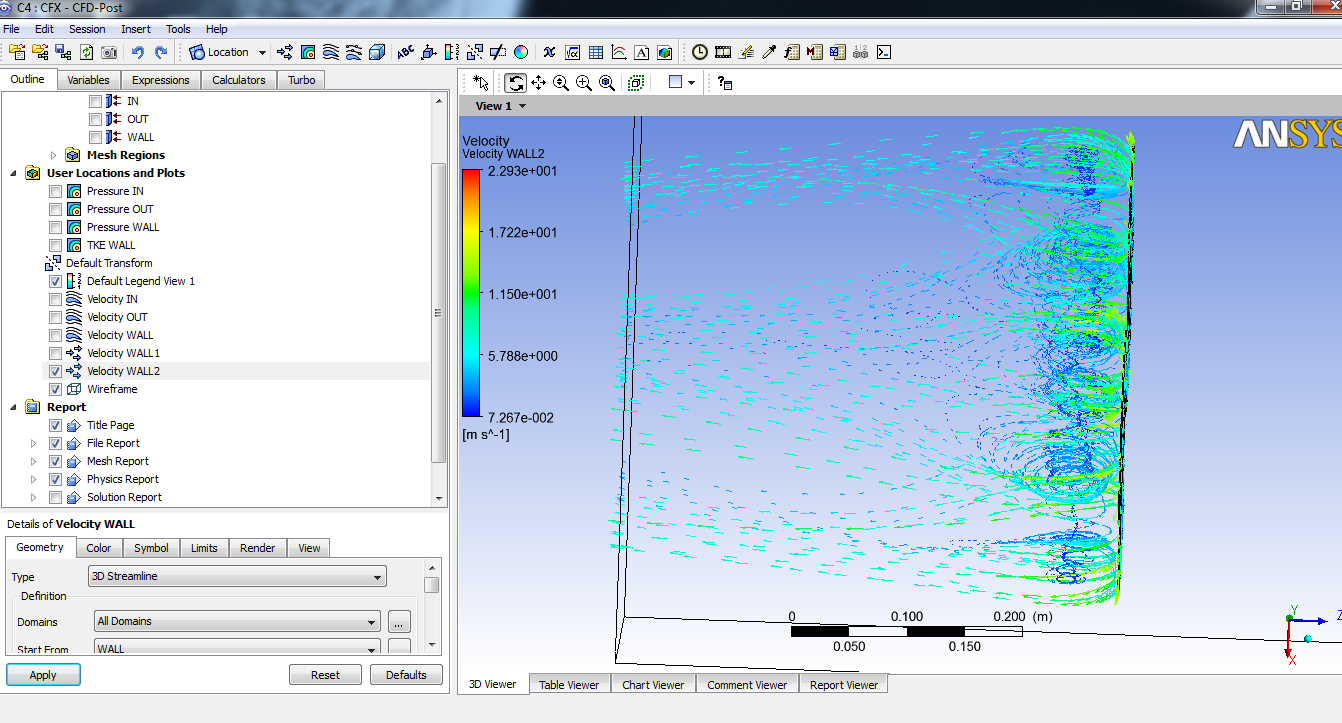The width and height of the screenshot is (1342, 723).
Task: Open the Session menu
Action: pos(87,29)
